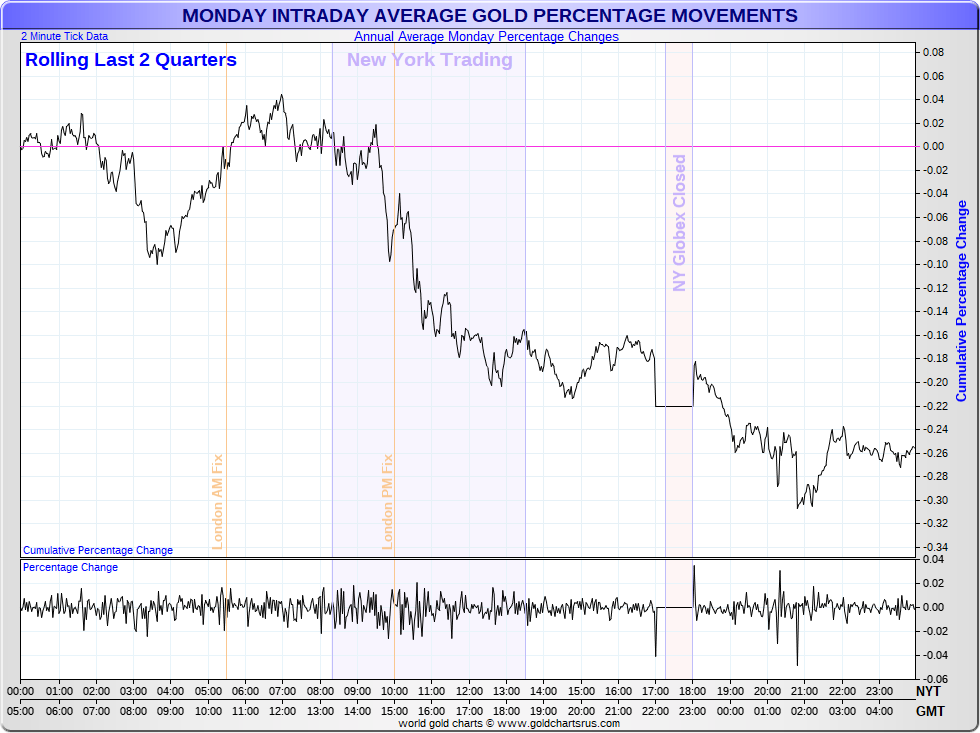Click 04:00 in the GMT time row

pos(879,711)
